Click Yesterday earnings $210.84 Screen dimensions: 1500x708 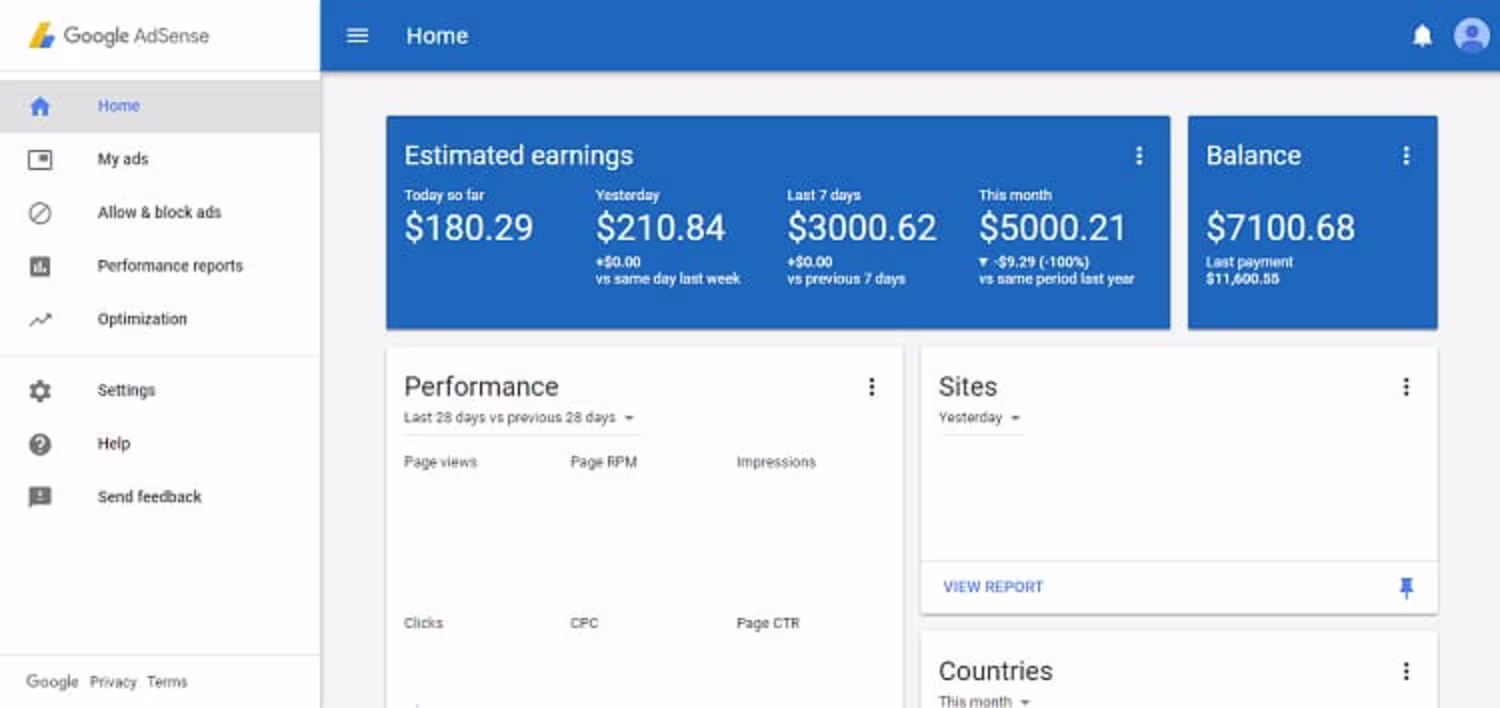(660, 228)
